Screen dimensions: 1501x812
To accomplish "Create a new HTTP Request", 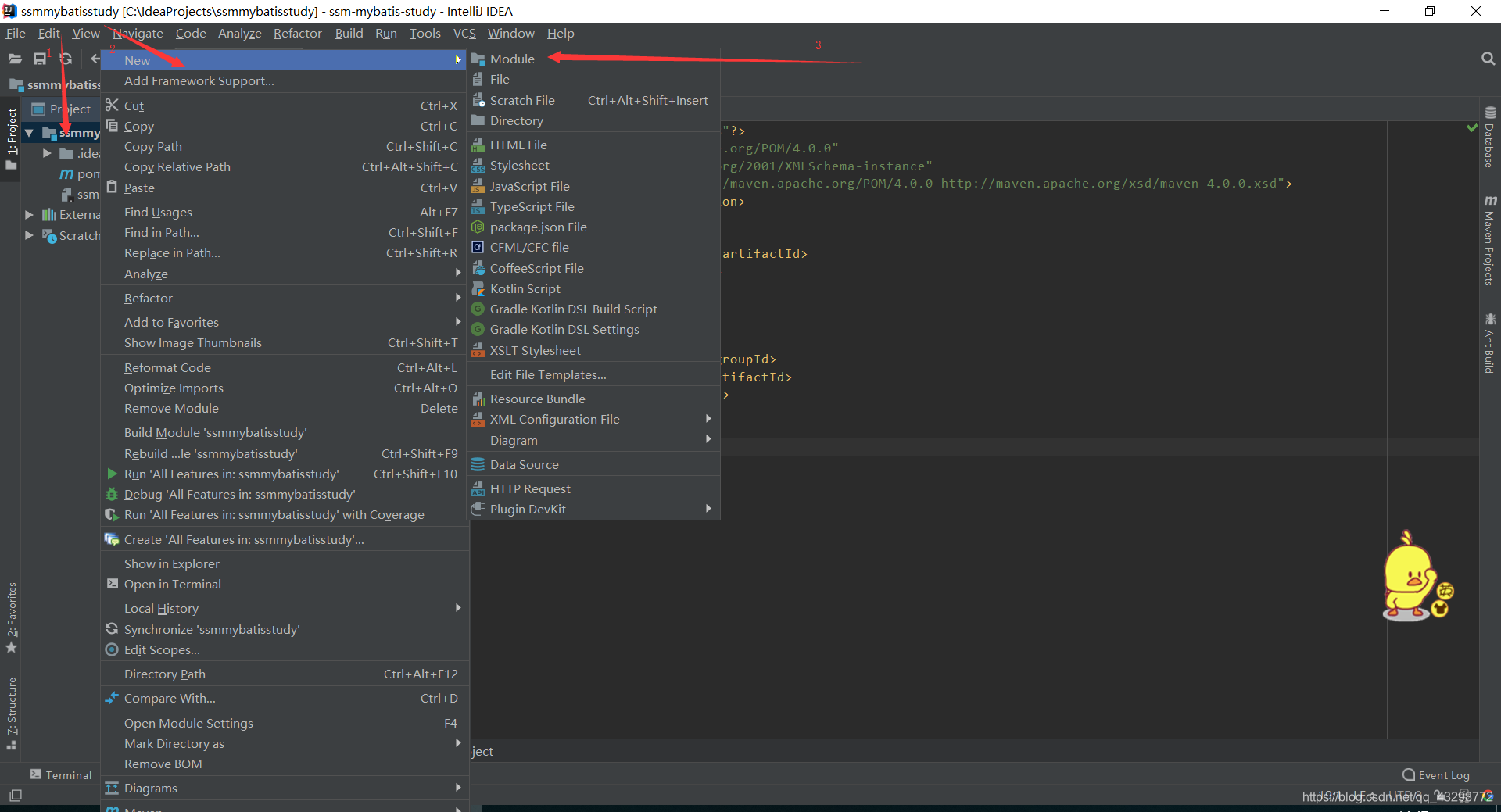I will tap(593, 489).
